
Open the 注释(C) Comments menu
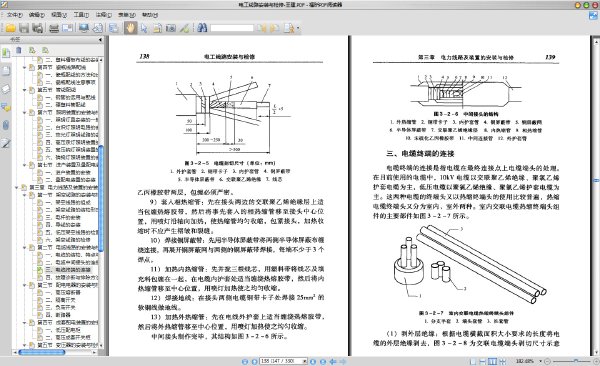pos(103,15)
